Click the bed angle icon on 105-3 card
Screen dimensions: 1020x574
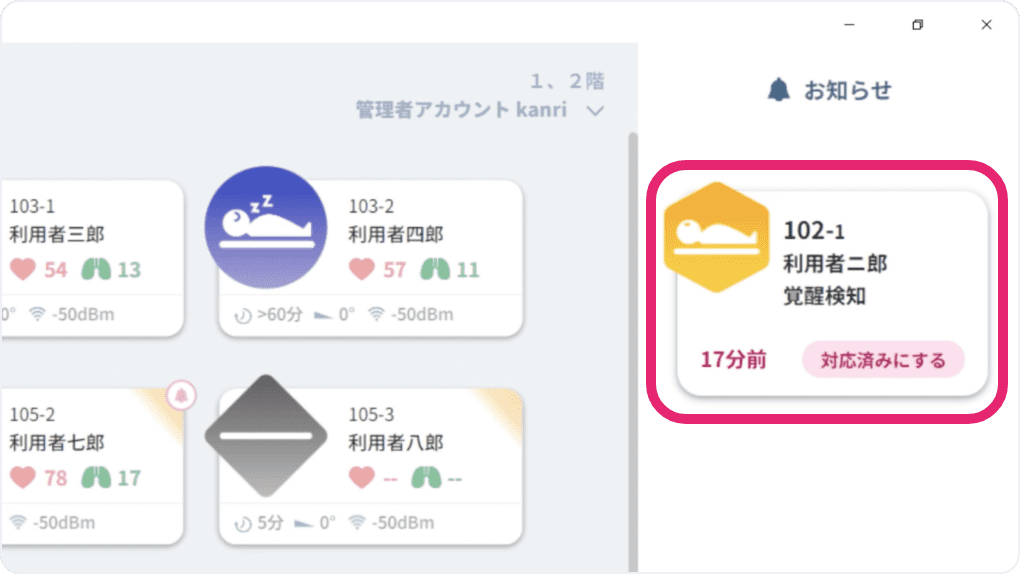304,523
